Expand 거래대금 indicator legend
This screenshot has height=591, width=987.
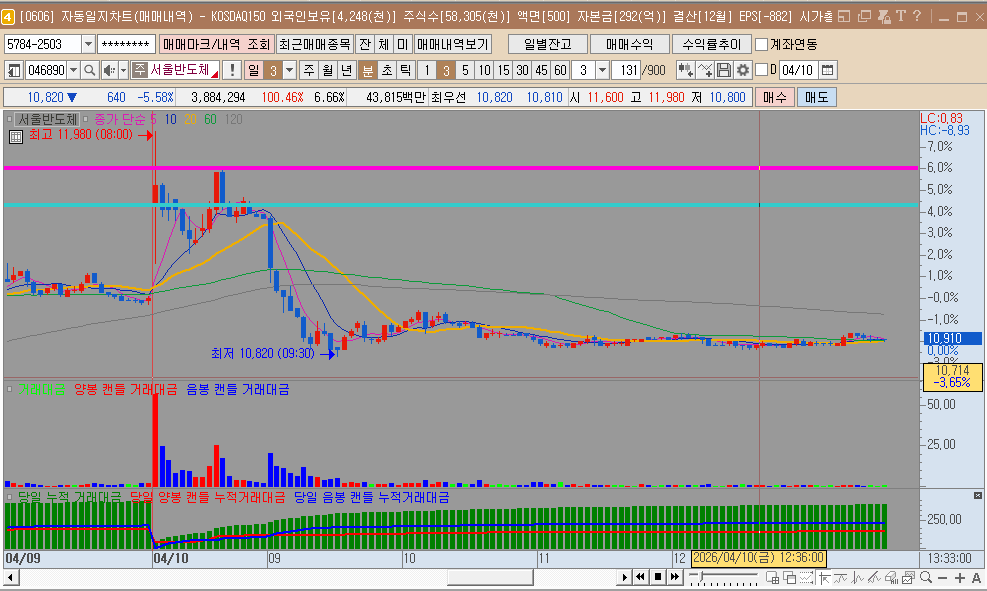[x=9, y=389]
